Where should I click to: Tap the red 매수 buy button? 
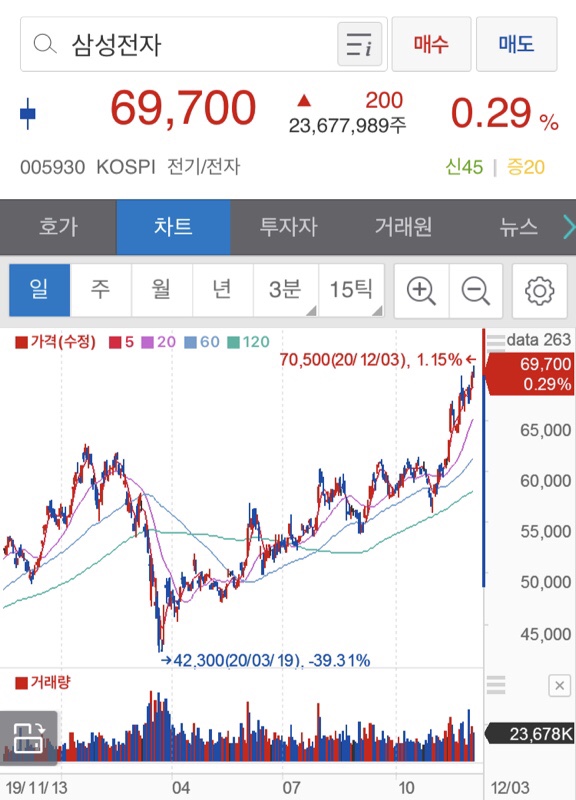[431, 44]
